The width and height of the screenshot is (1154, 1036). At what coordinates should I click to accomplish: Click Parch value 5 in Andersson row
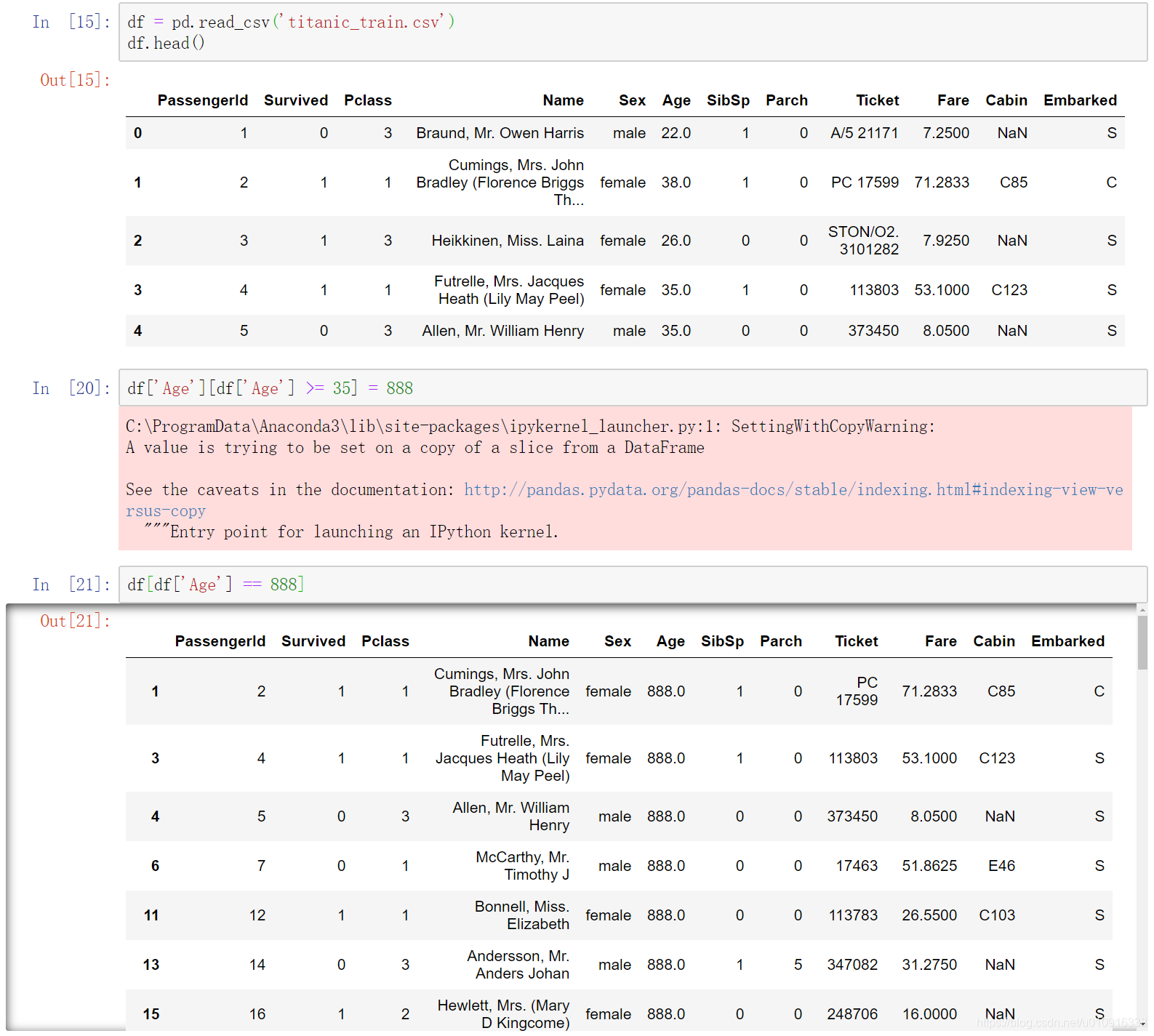pos(798,965)
